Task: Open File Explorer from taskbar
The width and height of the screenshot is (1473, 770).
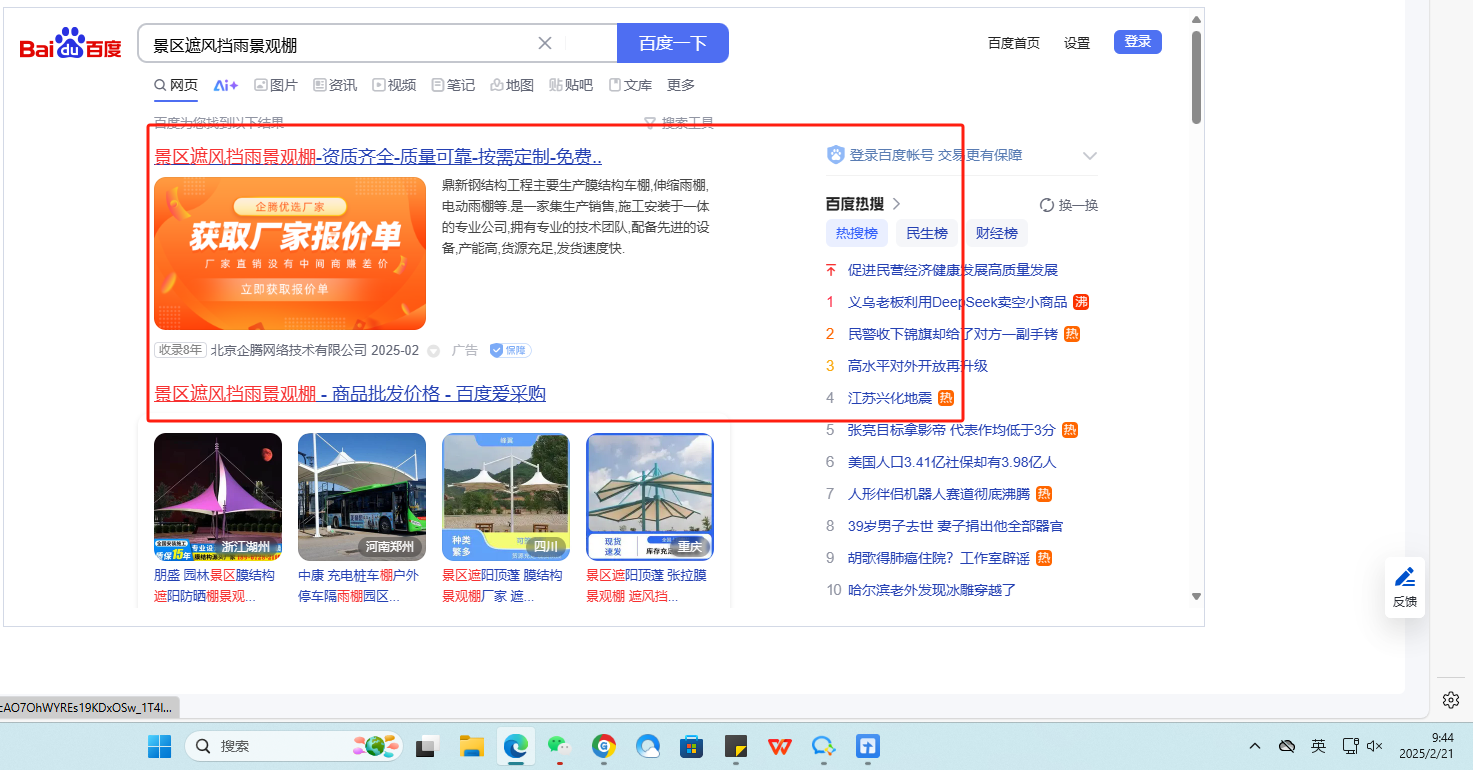Action: (x=471, y=746)
